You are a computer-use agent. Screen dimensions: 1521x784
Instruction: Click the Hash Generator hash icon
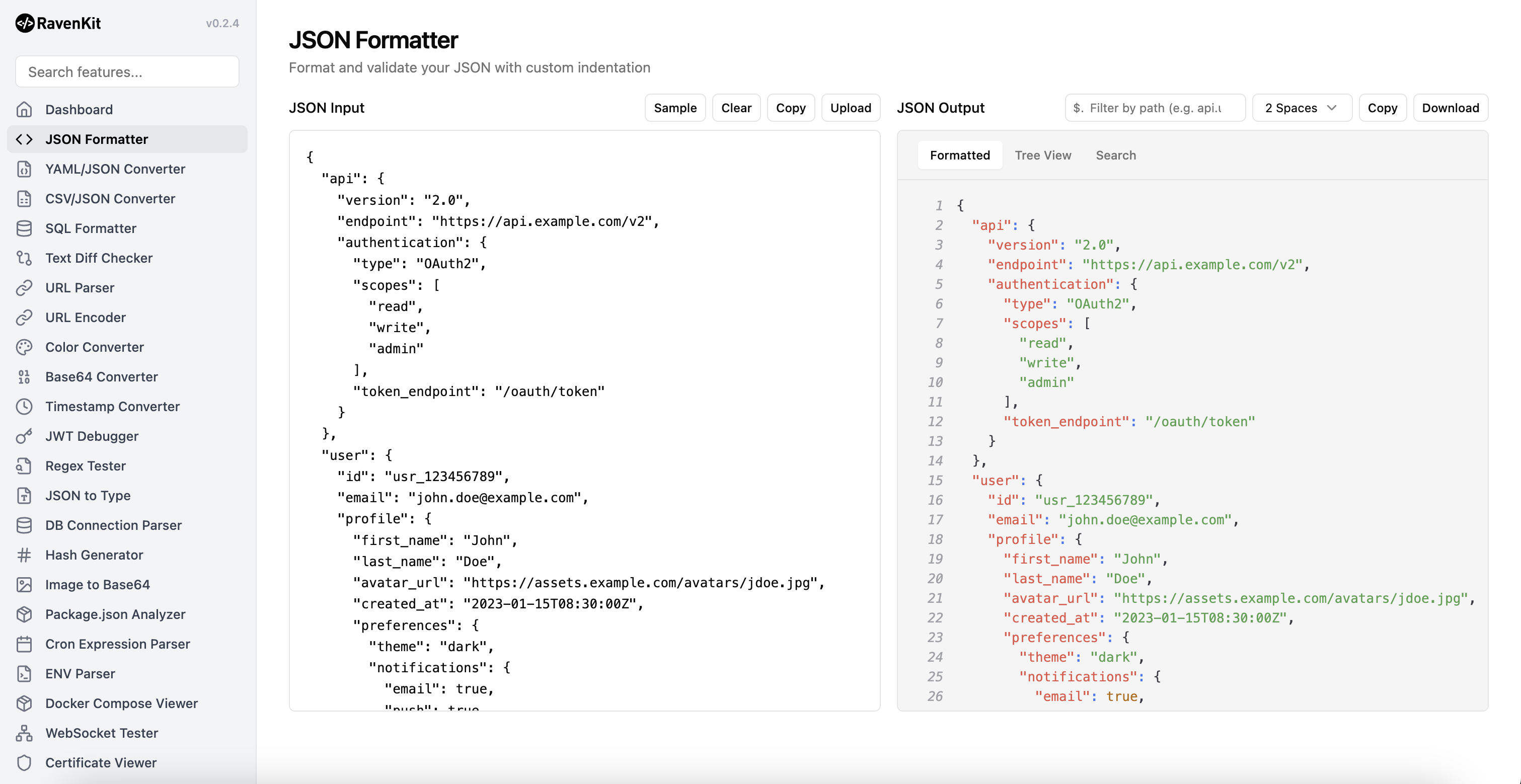[24, 555]
